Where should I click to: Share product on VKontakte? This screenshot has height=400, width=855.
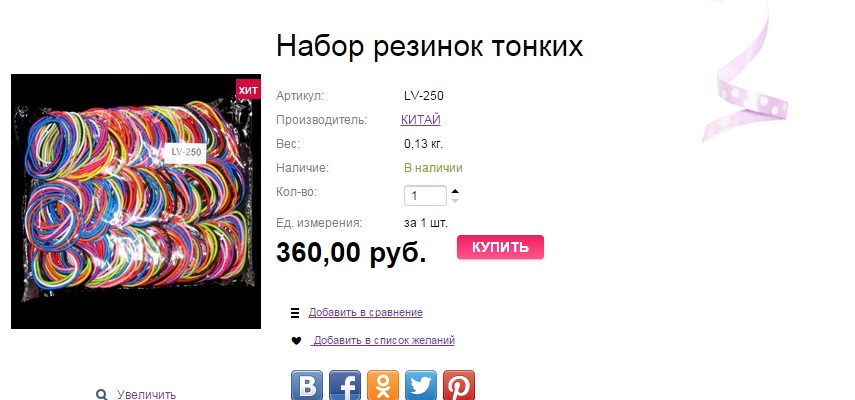tap(306, 385)
